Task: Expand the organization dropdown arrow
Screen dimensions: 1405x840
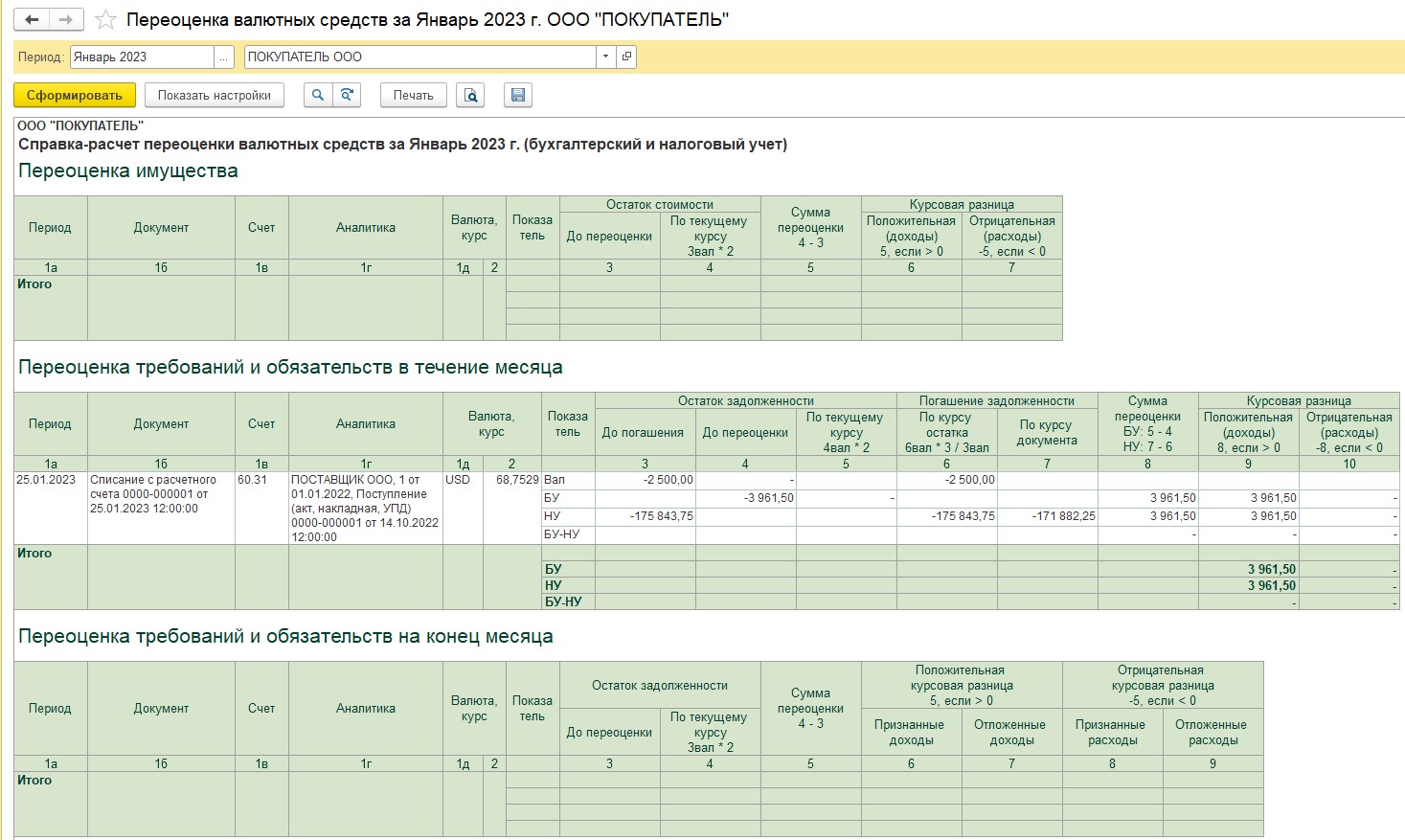Action: coord(605,57)
